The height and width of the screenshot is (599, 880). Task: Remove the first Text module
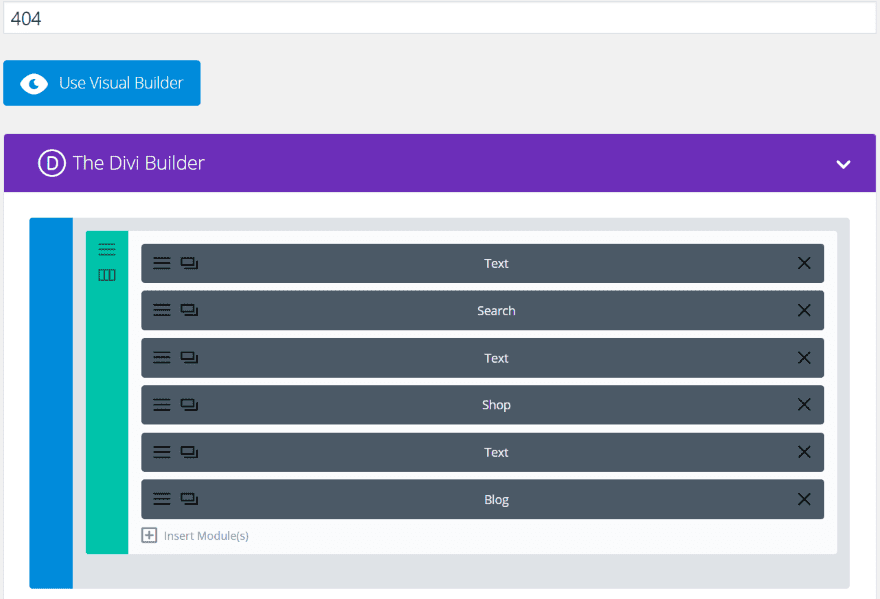tap(804, 263)
